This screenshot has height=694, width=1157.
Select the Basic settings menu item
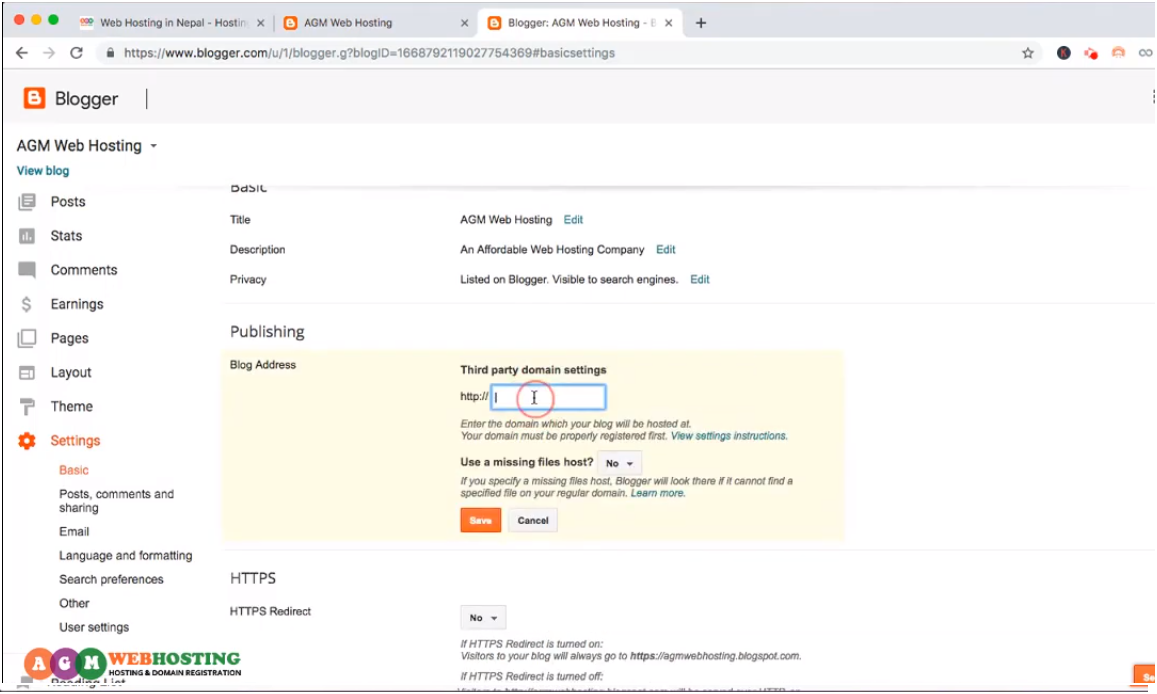73,469
